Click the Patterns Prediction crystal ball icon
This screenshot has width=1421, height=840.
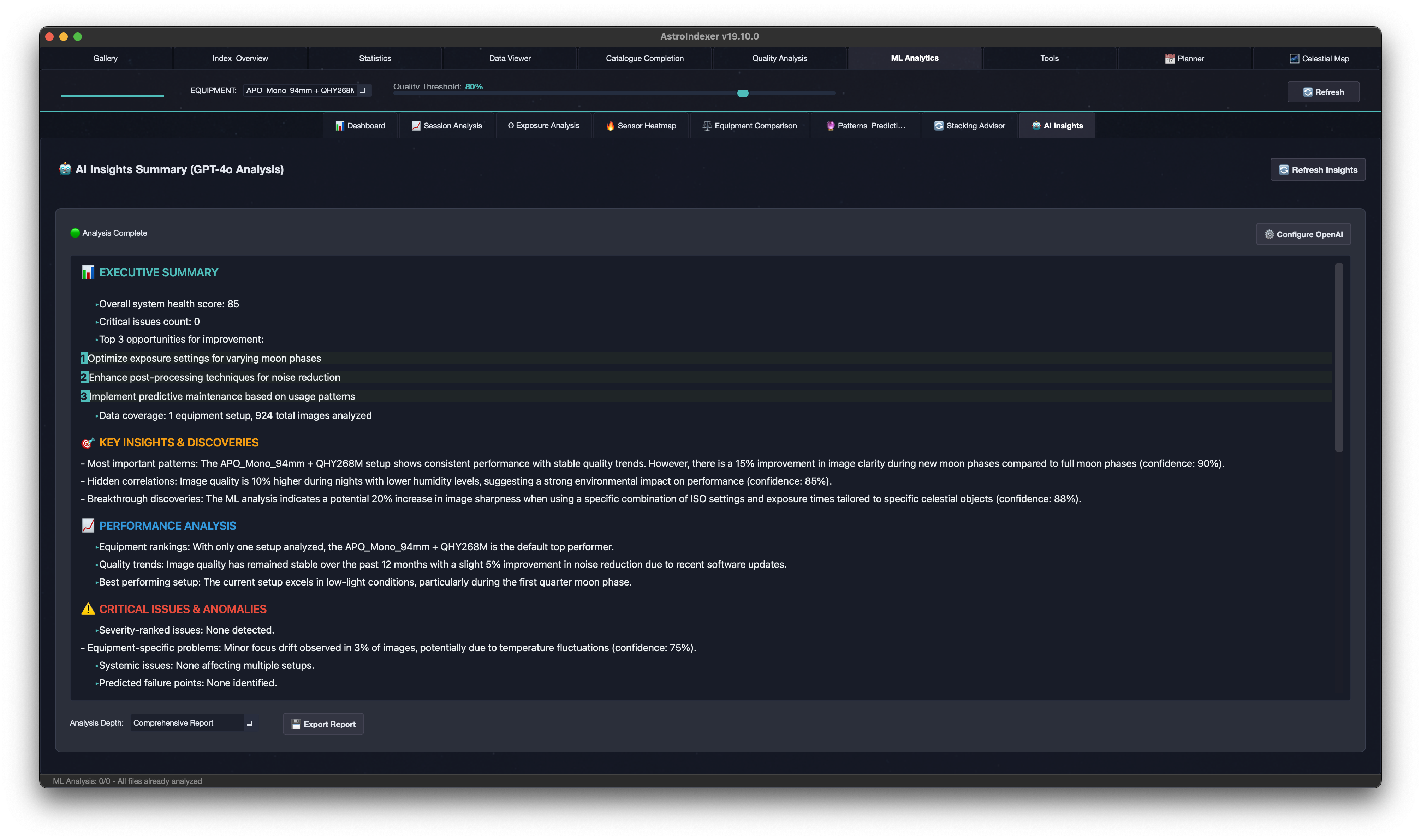point(830,126)
